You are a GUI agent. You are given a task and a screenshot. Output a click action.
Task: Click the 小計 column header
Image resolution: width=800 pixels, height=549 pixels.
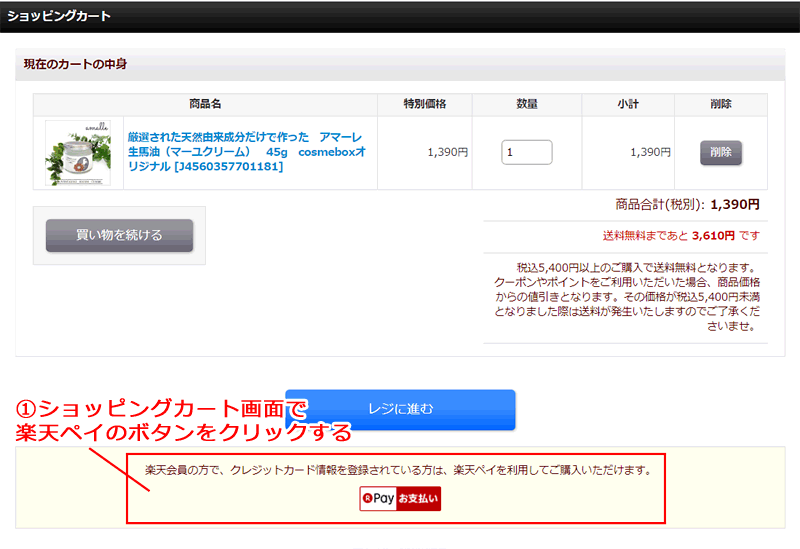click(x=628, y=104)
